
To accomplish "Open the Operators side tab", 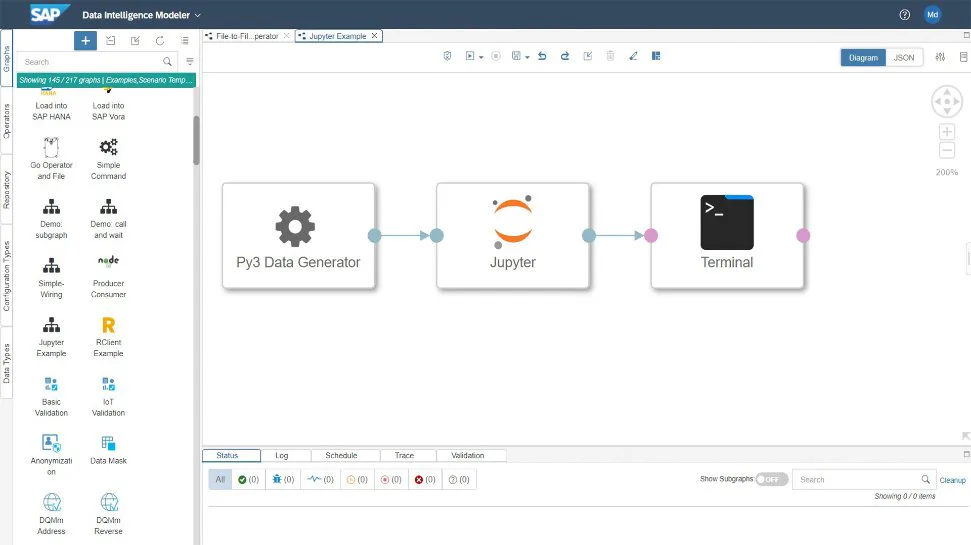I will 6,121.
